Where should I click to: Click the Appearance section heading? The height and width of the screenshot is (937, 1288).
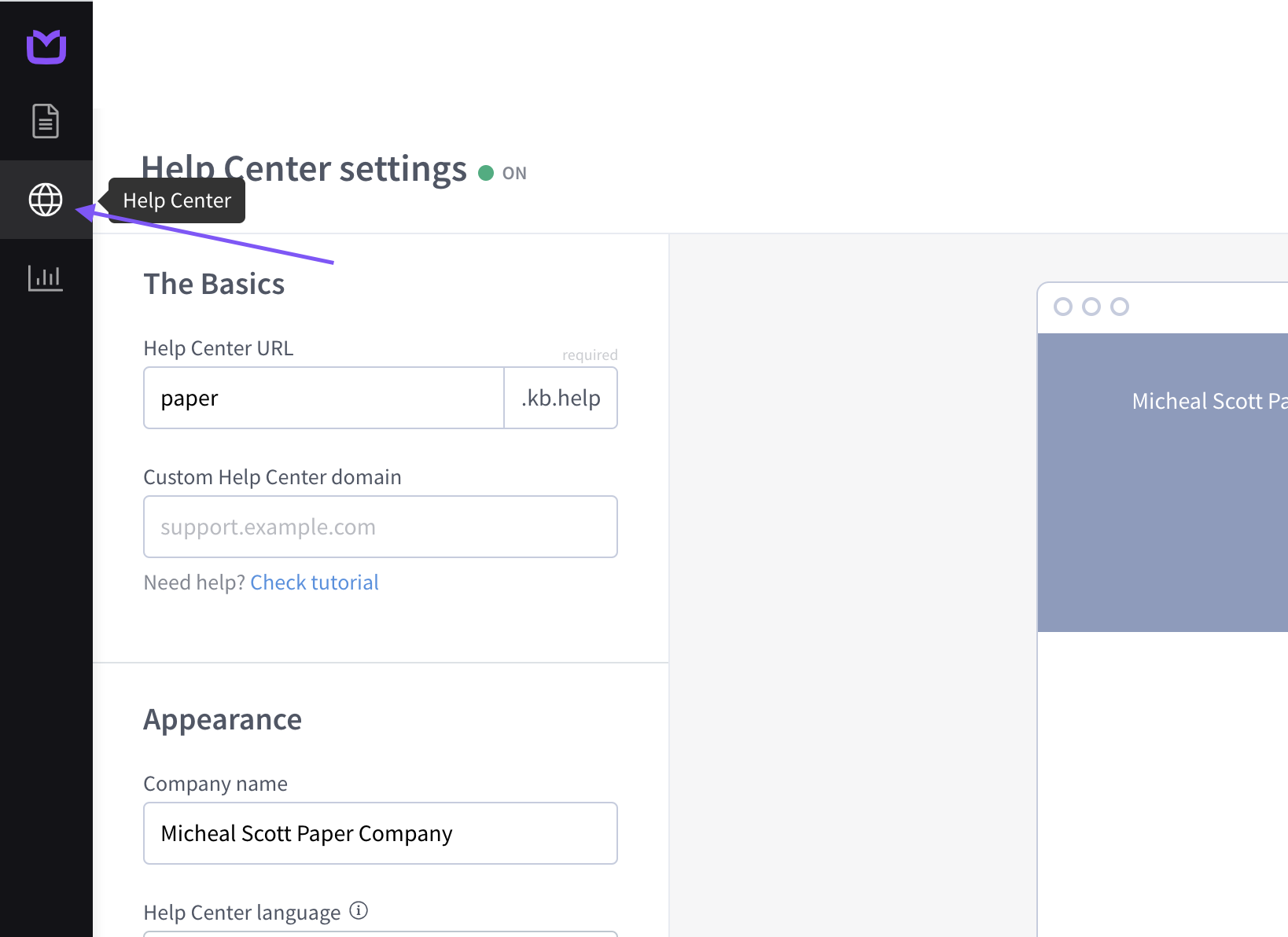coord(223,719)
